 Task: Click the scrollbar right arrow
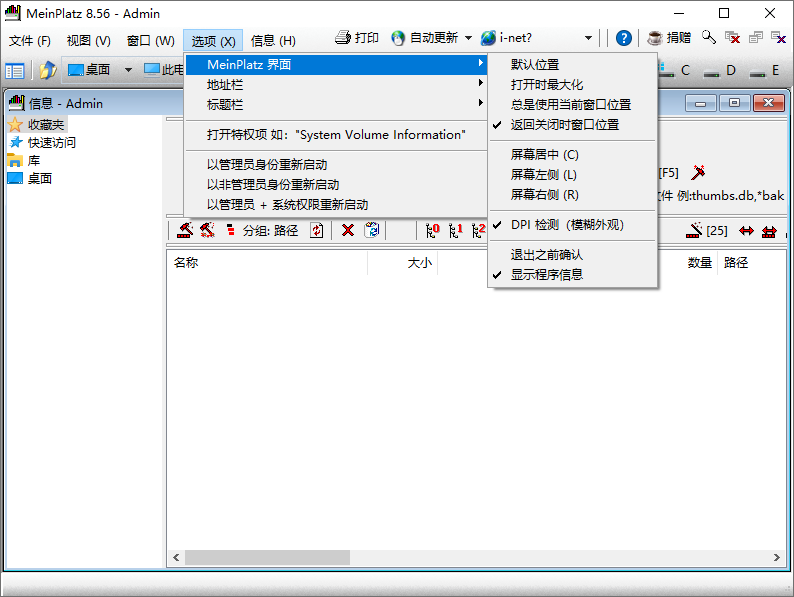point(777,558)
